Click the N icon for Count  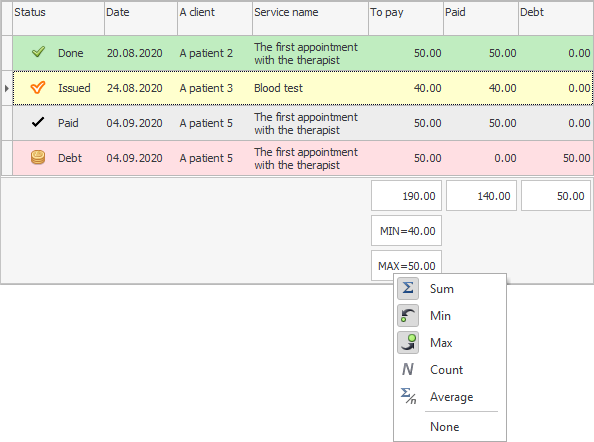pyautogui.click(x=408, y=369)
